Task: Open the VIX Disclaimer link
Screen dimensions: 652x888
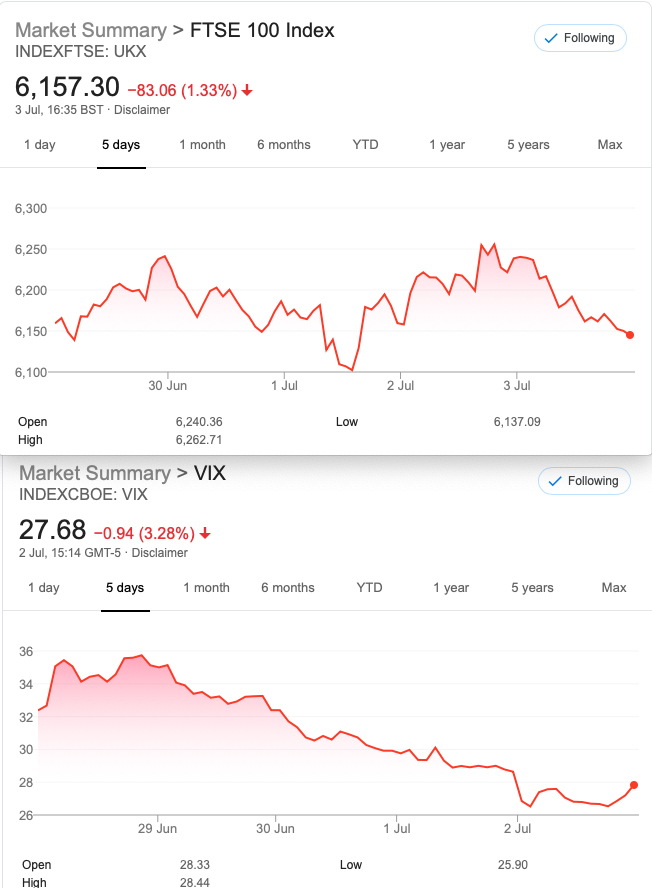Action: pyautogui.click(x=159, y=553)
